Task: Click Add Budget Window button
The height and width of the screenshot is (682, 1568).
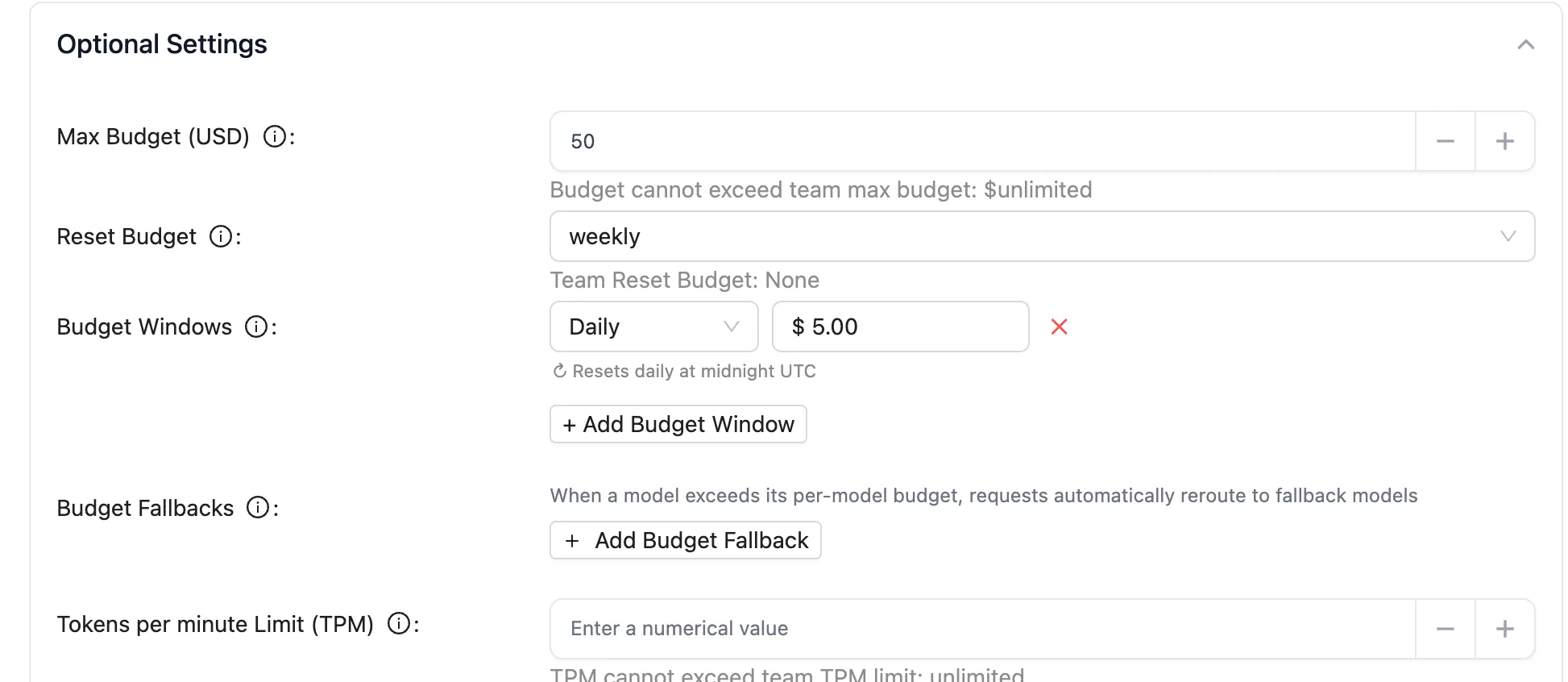Action: pyautogui.click(x=678, y=424)
